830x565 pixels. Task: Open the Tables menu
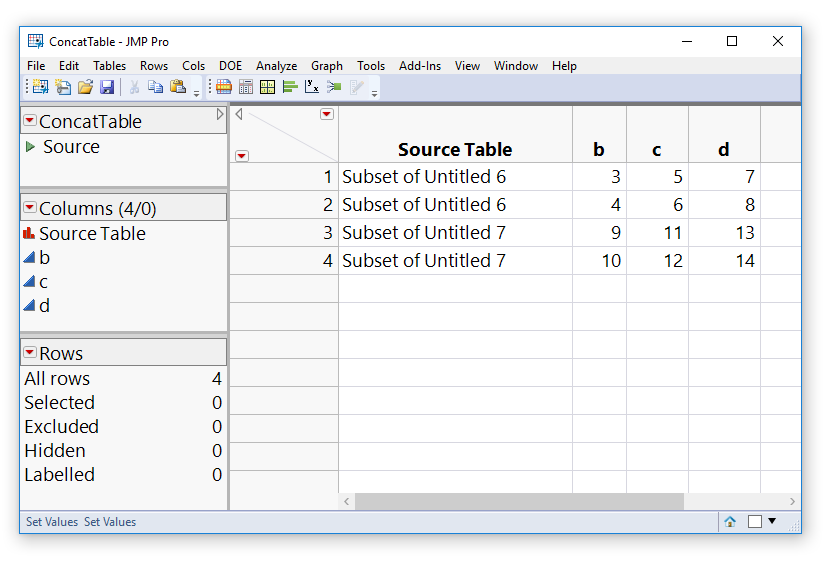[110, 66]
